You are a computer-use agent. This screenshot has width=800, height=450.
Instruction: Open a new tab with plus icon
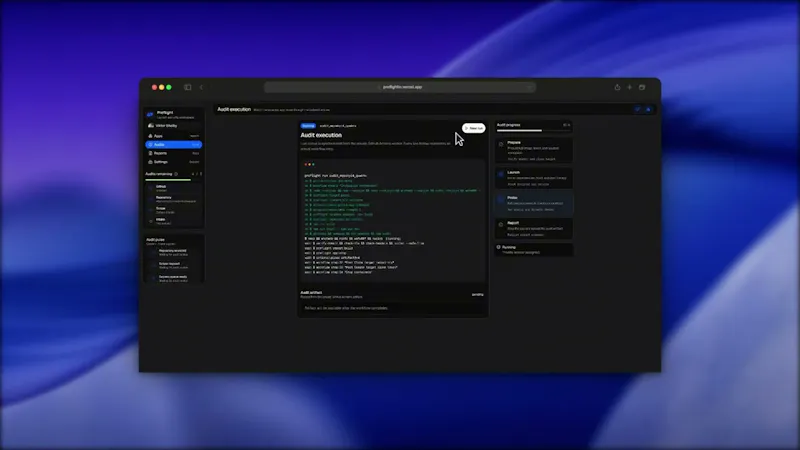pyautogui.click(x=630, y=87)
